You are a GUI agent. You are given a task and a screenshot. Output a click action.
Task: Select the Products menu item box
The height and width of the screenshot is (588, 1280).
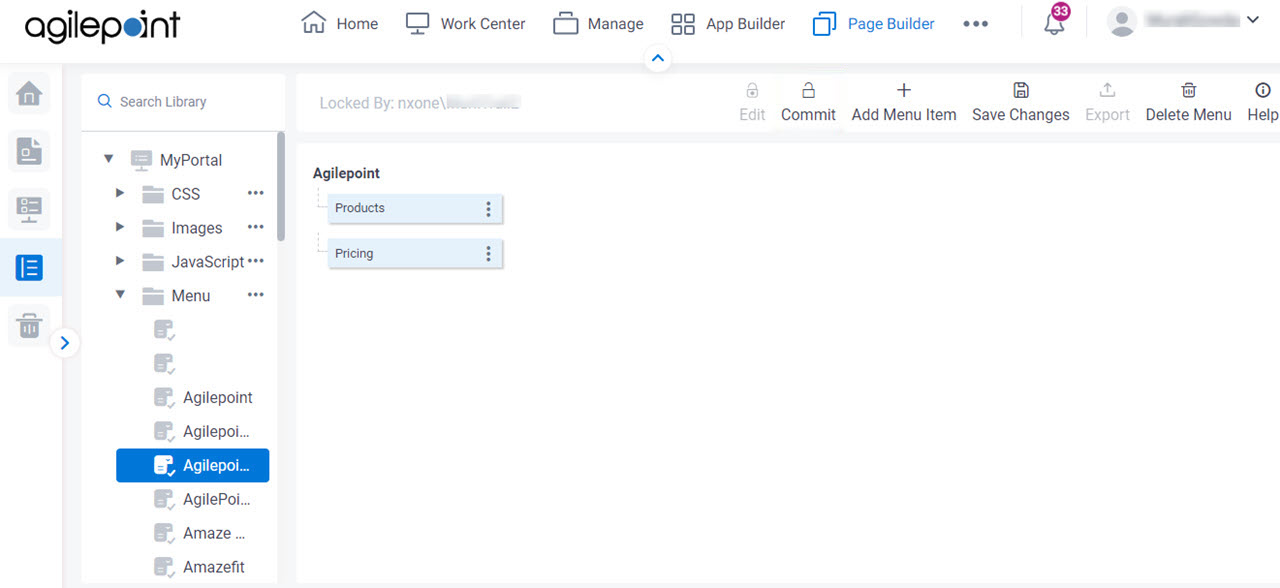click(x=415, y=208)
